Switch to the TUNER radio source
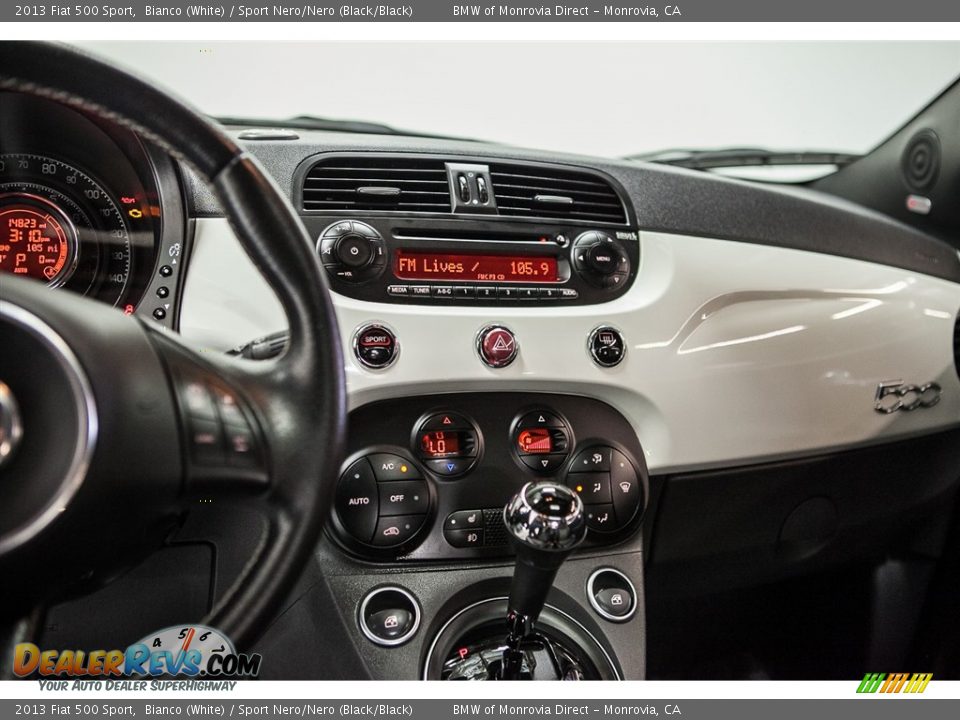 point(421,290)
